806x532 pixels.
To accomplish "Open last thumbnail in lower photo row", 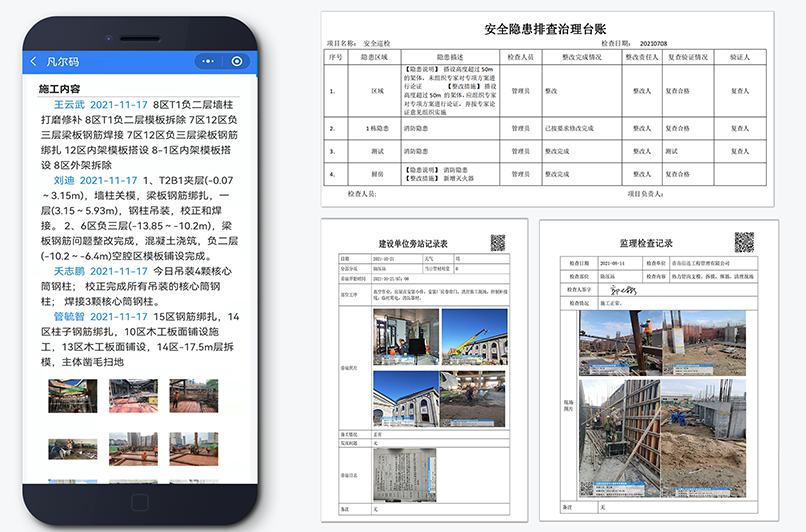I will coord(194,449).
